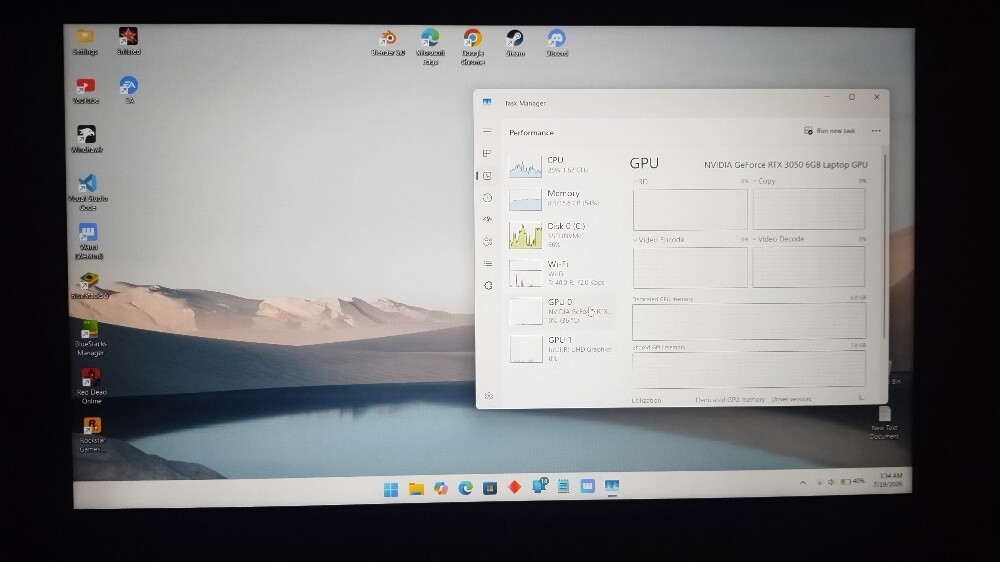Click the battery indicator in system tray
The image size is (1000, 562).
tap(853, 481)
